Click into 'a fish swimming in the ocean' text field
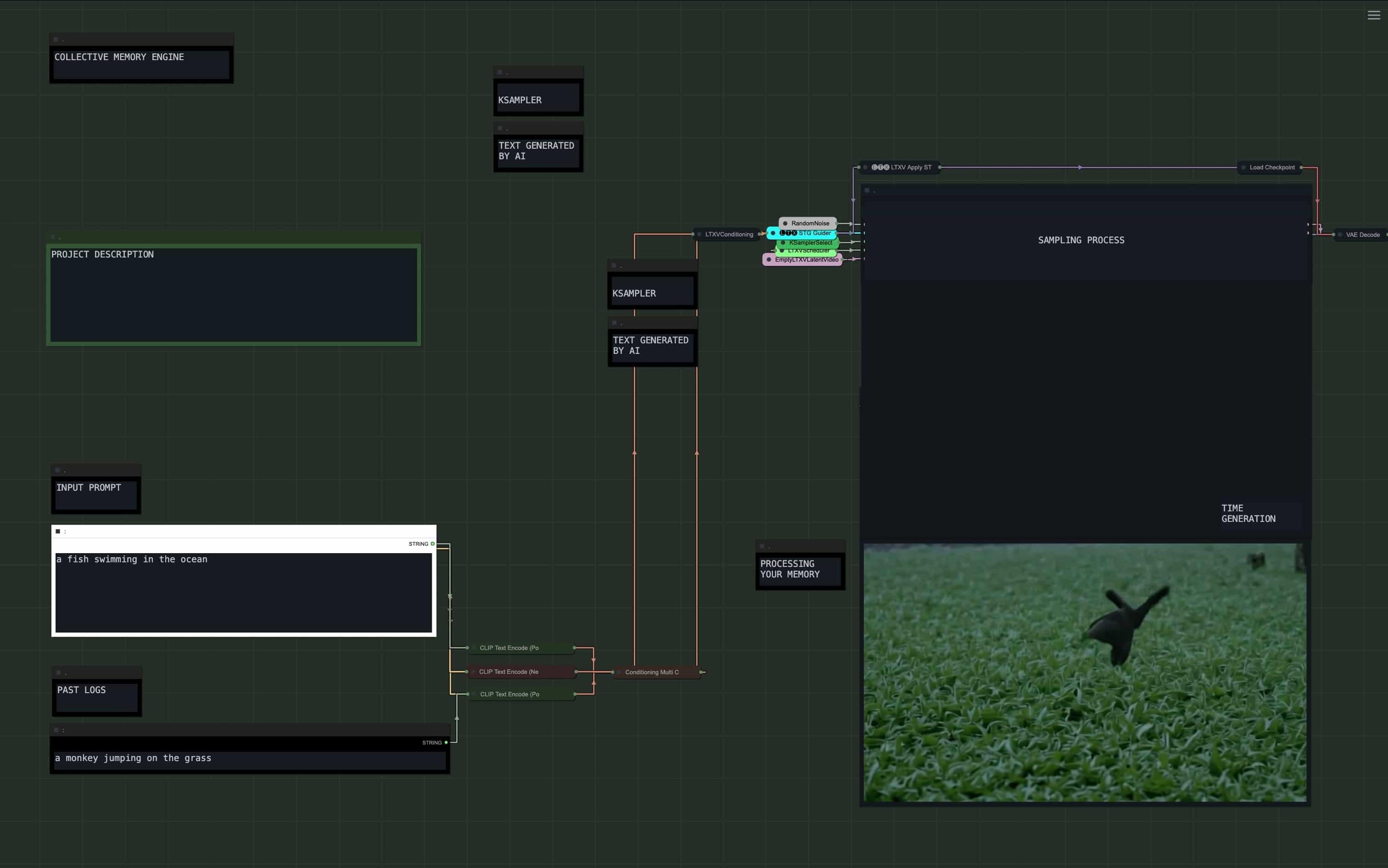The height and width of the screenshot is (868, 1388). (243, 592)
